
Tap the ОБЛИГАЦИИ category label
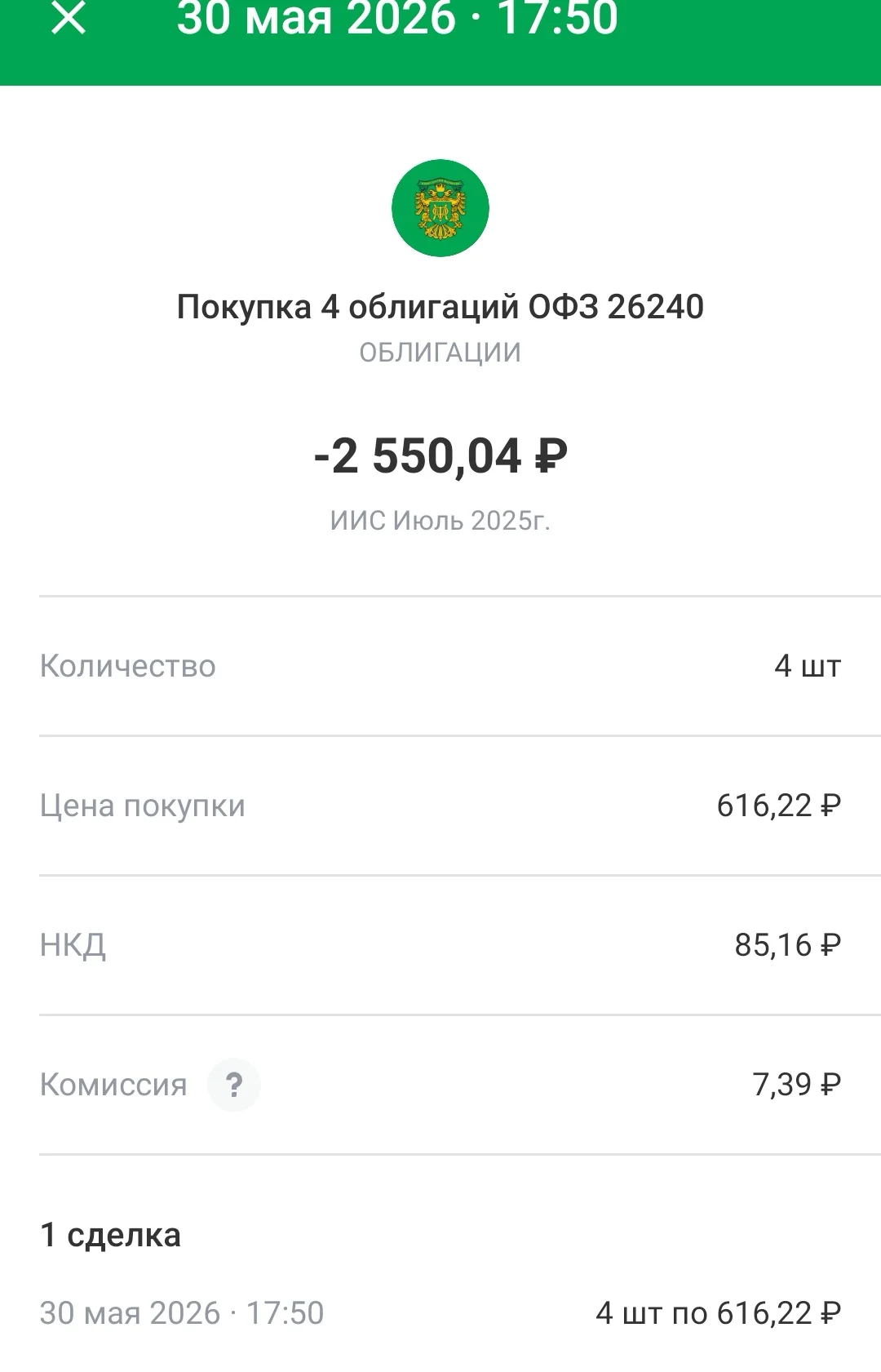(x=440, y=353)
